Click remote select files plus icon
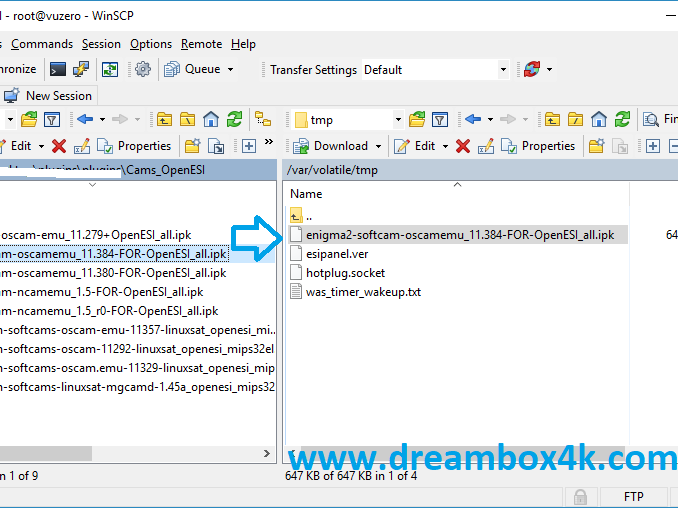The width and height of the screenshot is (678, 508). [652, 146]
